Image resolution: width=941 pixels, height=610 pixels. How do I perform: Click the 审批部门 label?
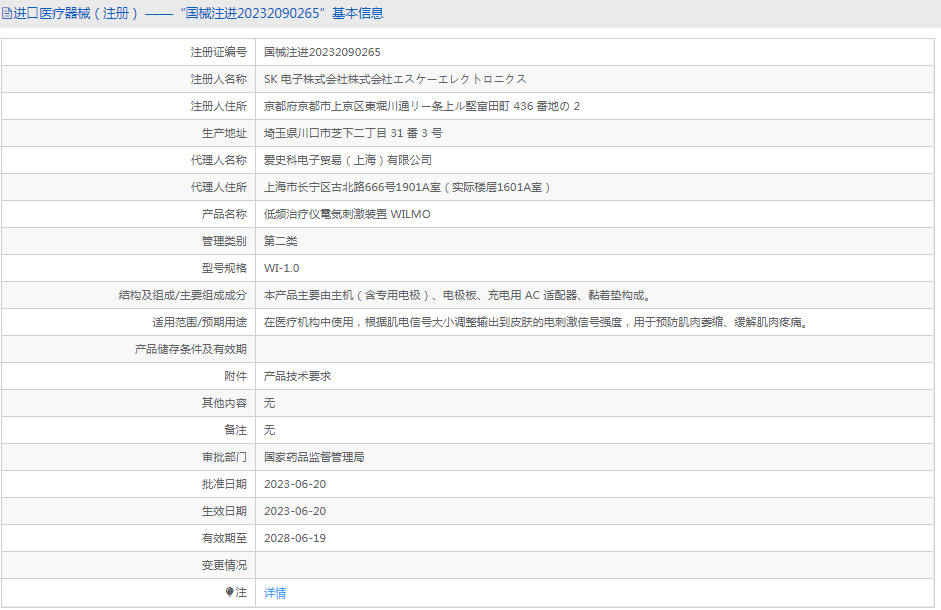[224, 458]
